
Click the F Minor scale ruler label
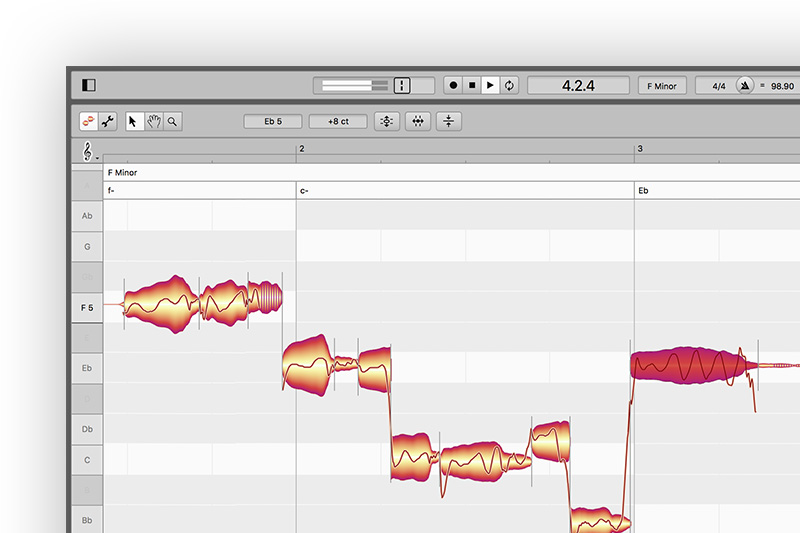click(x=122, y=172)
